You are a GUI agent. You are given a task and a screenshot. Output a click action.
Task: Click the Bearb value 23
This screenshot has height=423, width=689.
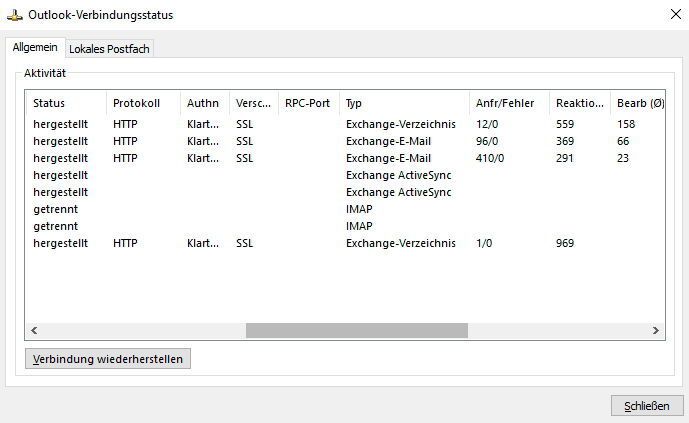click(x=623, y=158)
